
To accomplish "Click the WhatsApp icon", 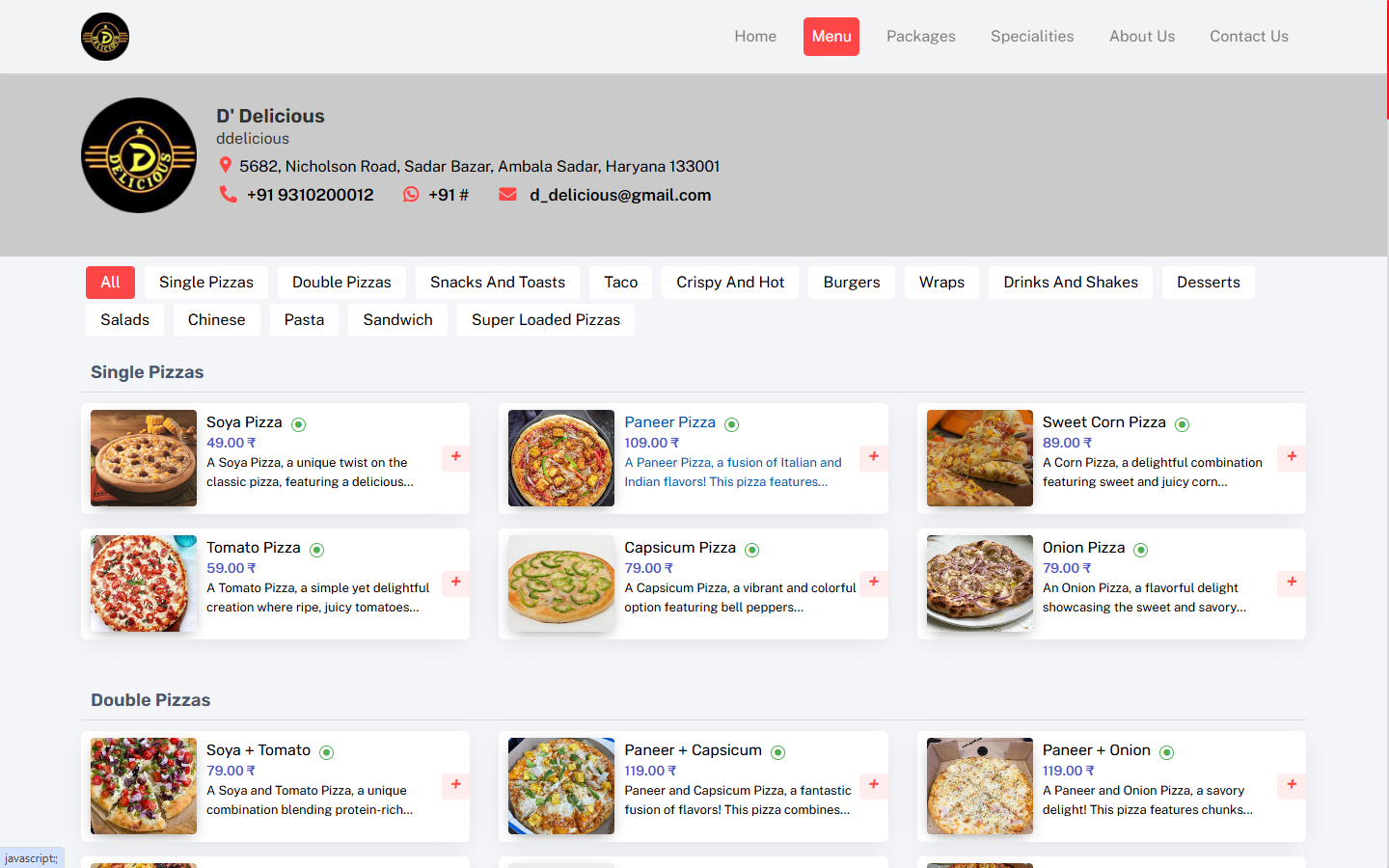I will click(x=410, y=194).
